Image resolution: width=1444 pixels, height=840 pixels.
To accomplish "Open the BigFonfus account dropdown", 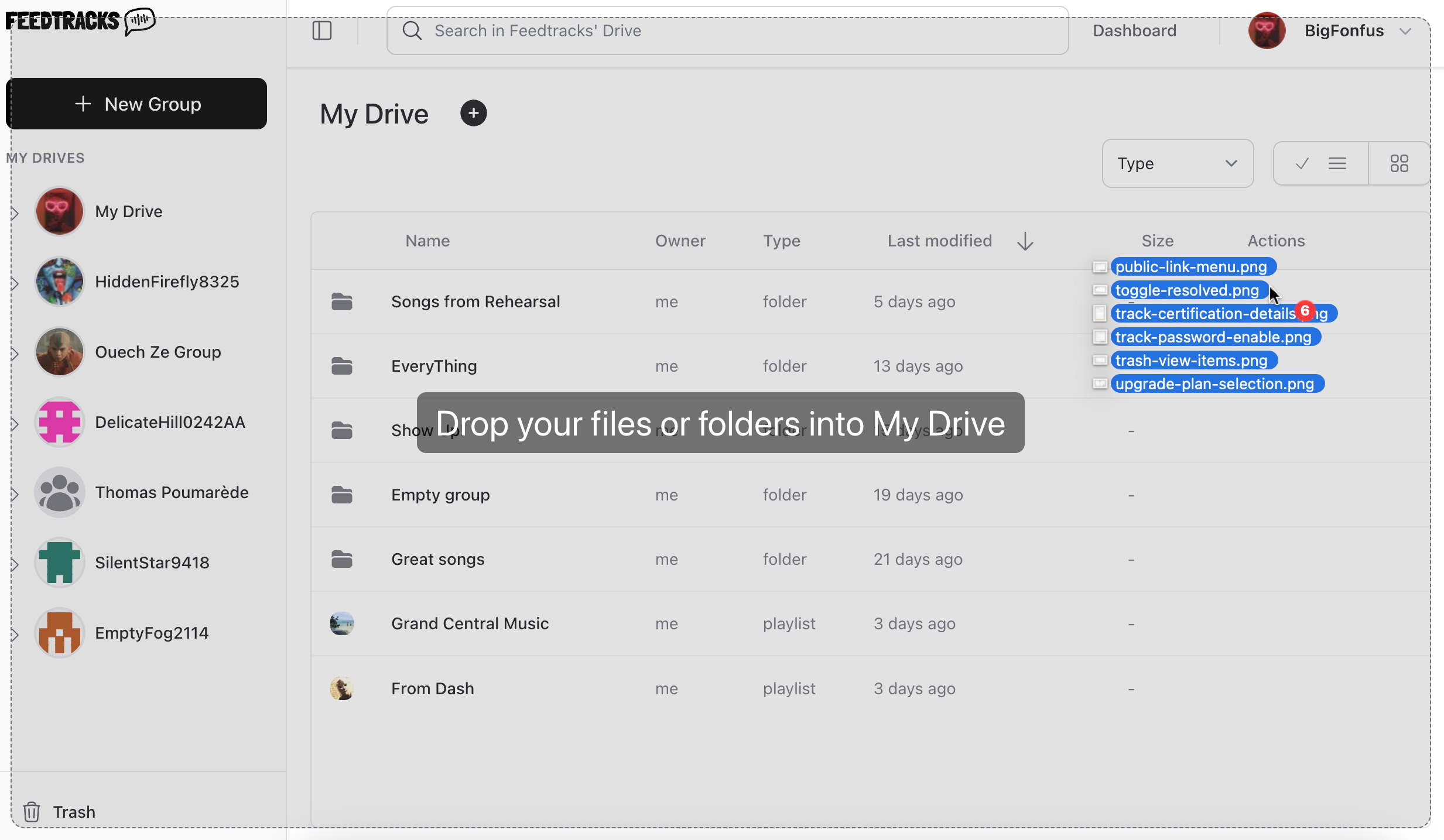I will click(x=1343, y=30).
